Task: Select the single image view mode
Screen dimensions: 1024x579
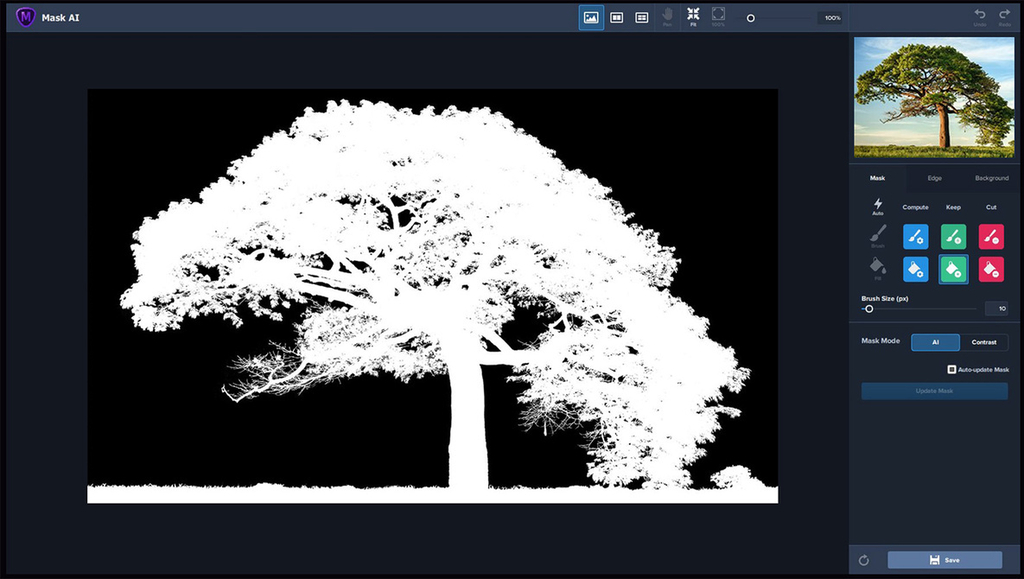Action: point(591,18)
